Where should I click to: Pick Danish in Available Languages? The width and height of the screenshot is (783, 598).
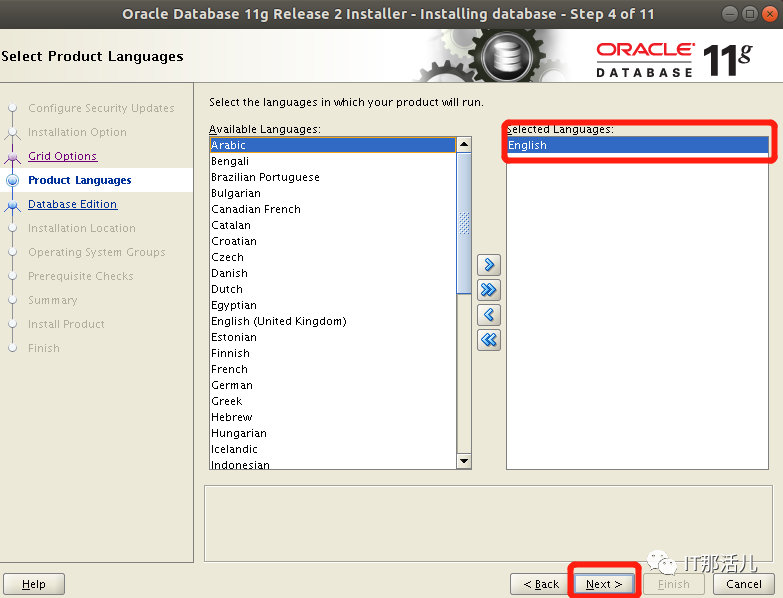333,273
